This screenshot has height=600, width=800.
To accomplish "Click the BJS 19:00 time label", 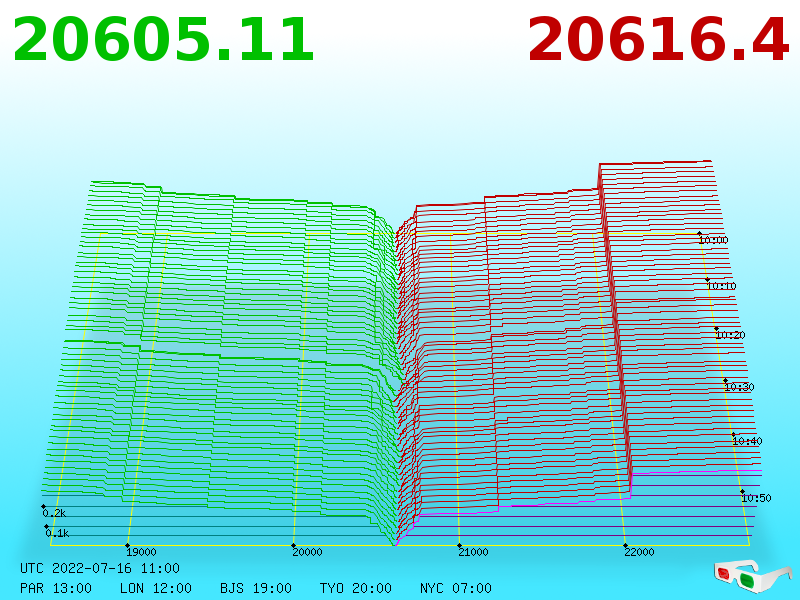I will tap(256, 588).
